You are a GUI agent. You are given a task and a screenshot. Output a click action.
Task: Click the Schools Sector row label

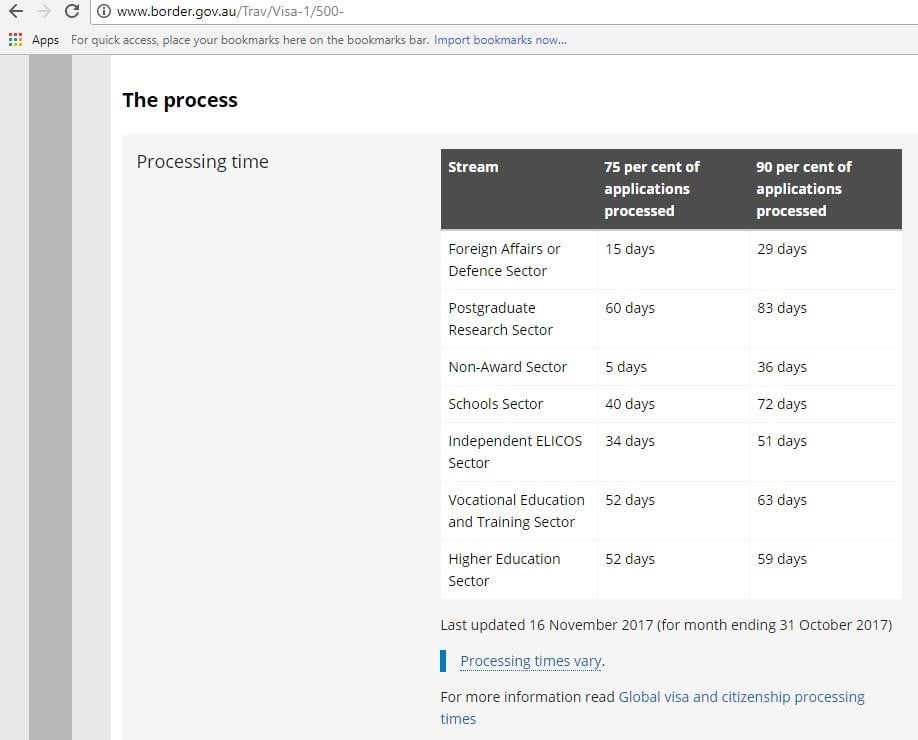pyautogui.click(x=495, y=404)
